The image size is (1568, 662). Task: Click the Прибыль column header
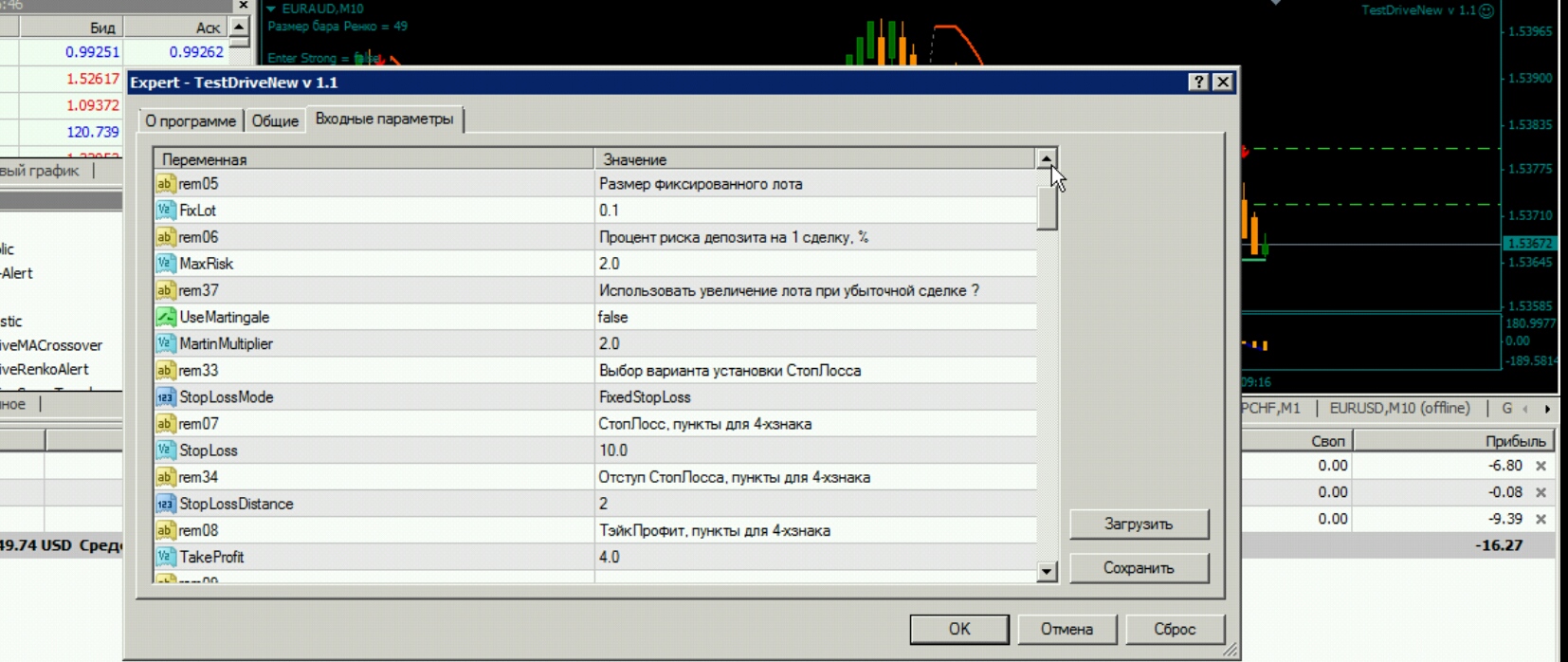(x=1453, y=441)
